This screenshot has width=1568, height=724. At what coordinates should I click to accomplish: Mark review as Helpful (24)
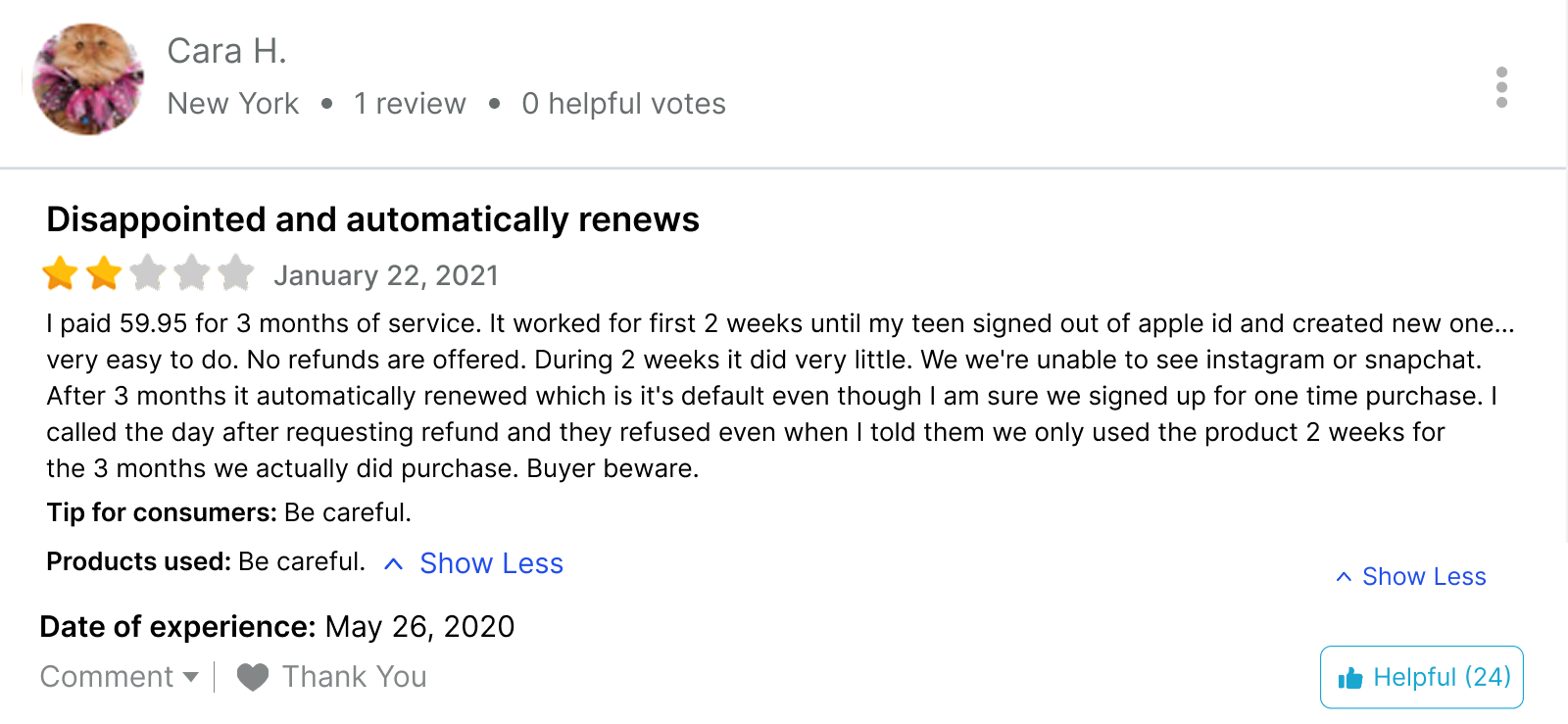(1422, 677)
